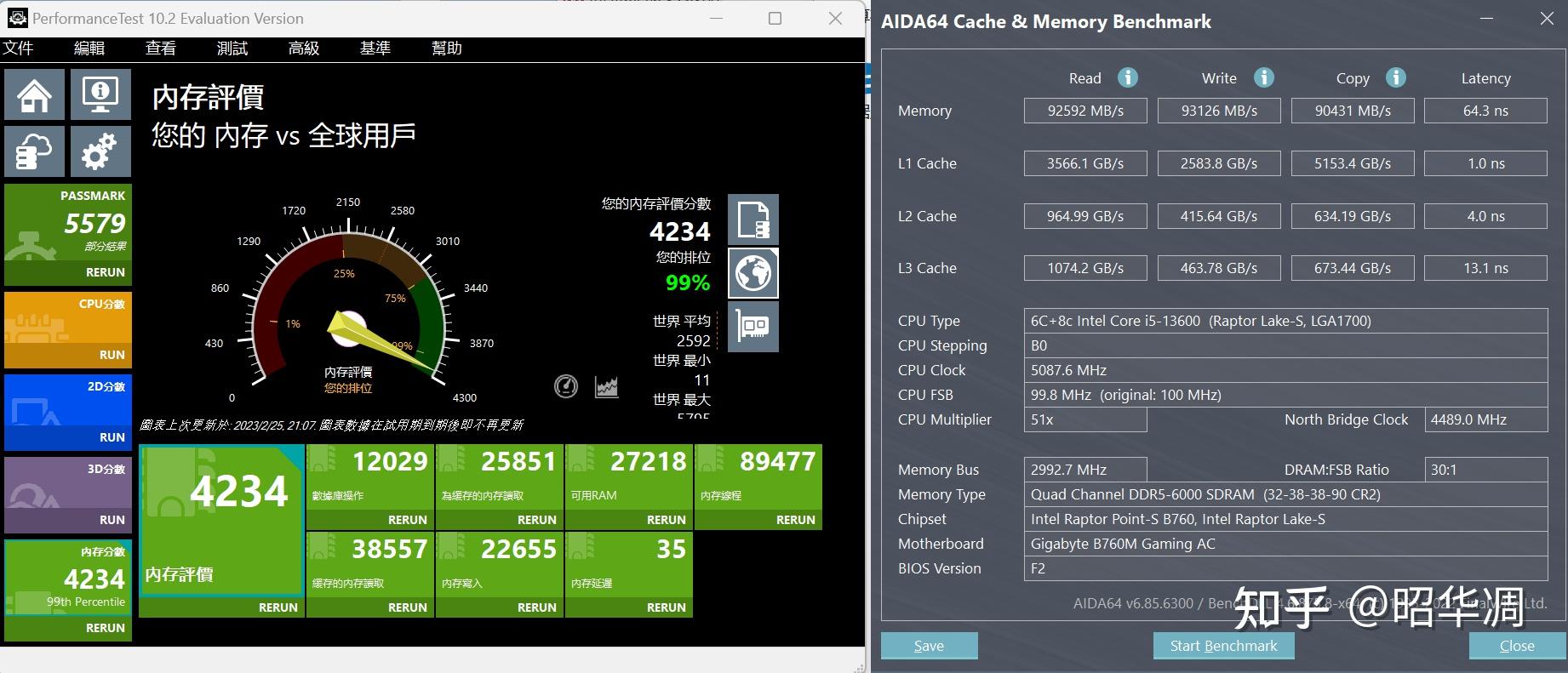Open the settings gears icon
The height and width of the screenshot is (673, 1568).
click(x=100, y=151)
